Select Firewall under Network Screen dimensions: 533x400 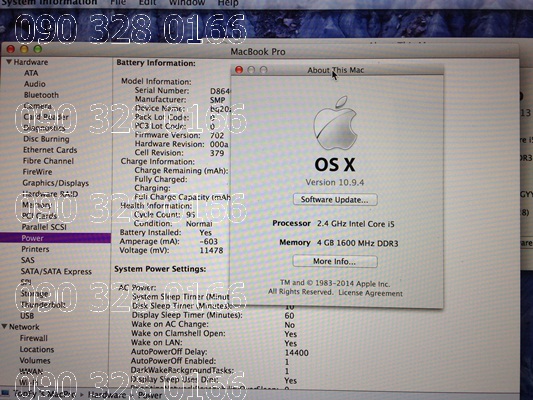click(x=34, y=338)
